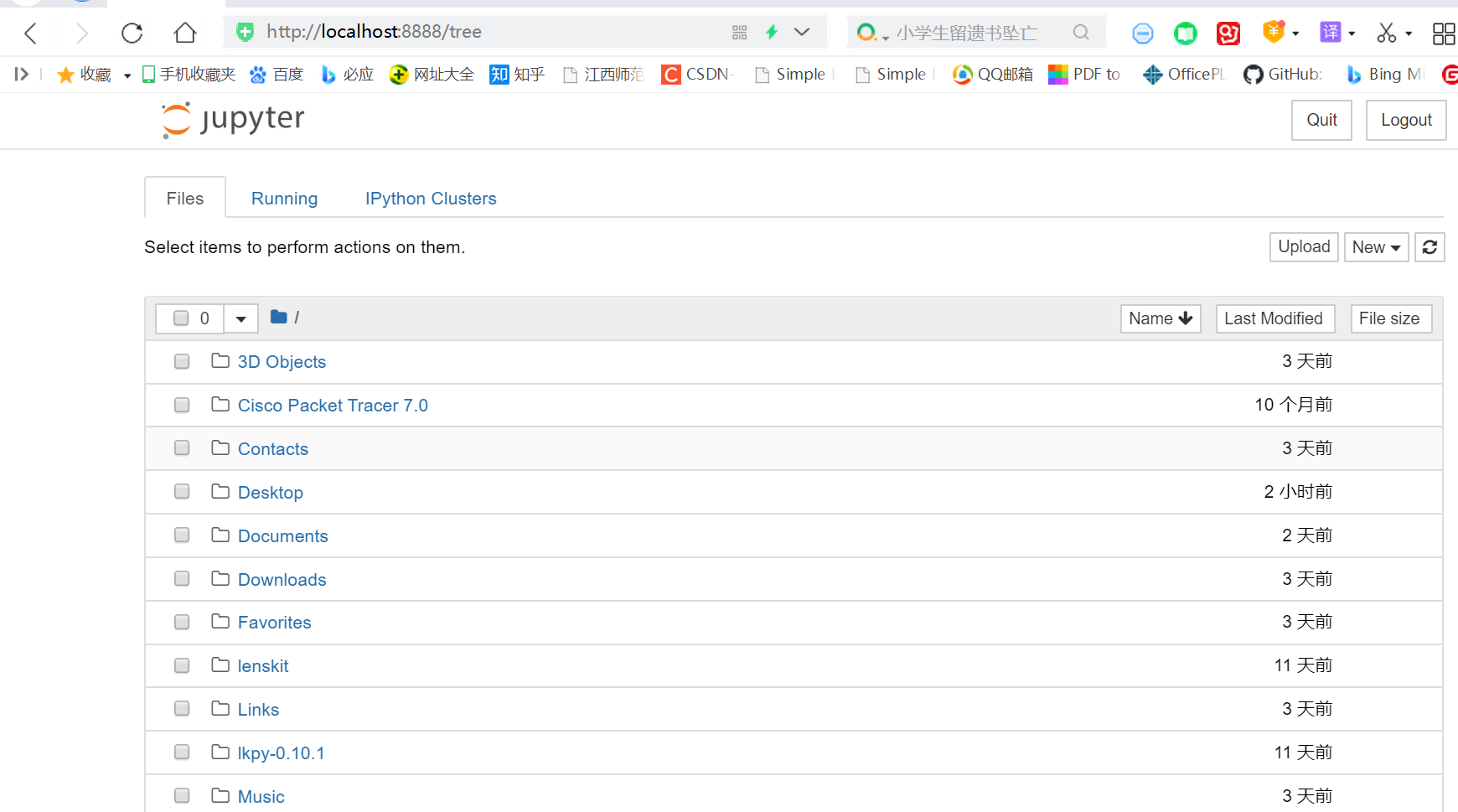Switch to the Running tab
Viewport: 1458px width, 812px height.
[x=284, y=199]
